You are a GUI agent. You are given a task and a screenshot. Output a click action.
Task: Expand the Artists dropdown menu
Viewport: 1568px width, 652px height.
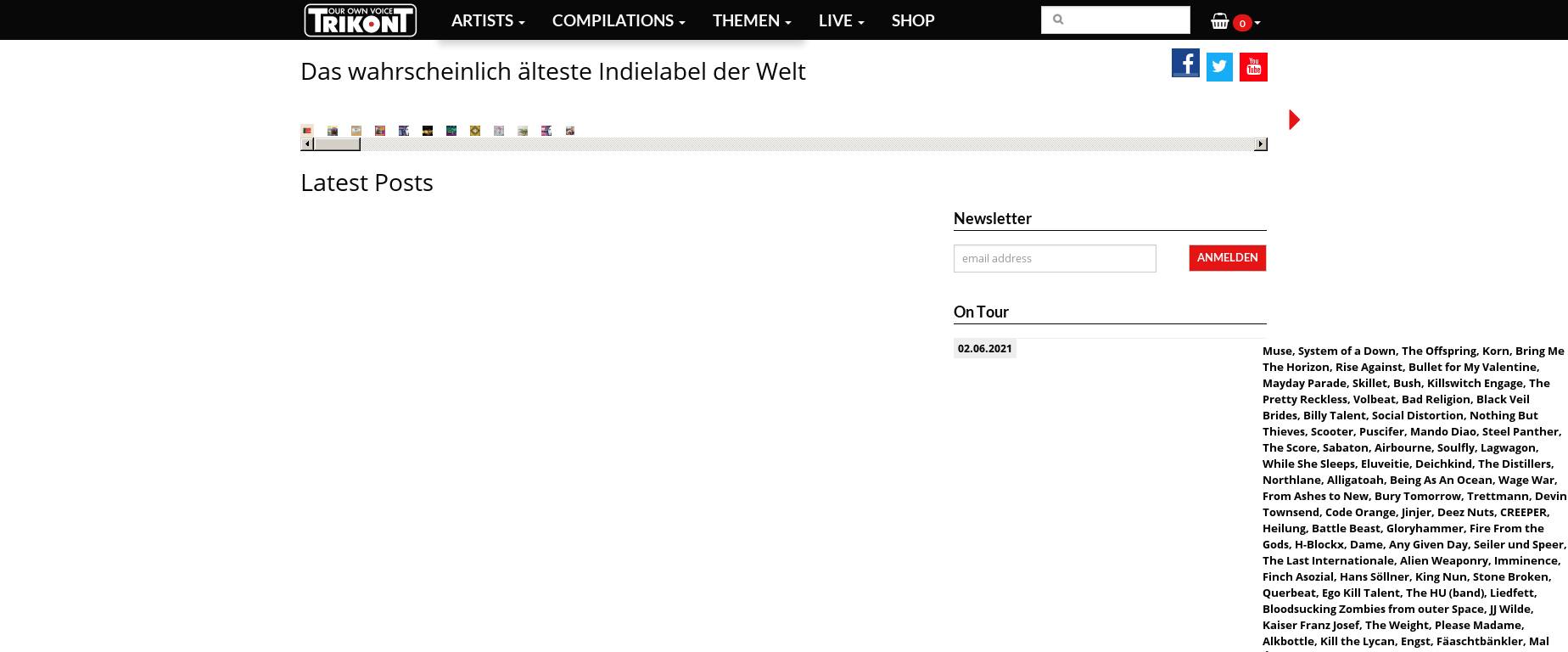click(487, 20)
